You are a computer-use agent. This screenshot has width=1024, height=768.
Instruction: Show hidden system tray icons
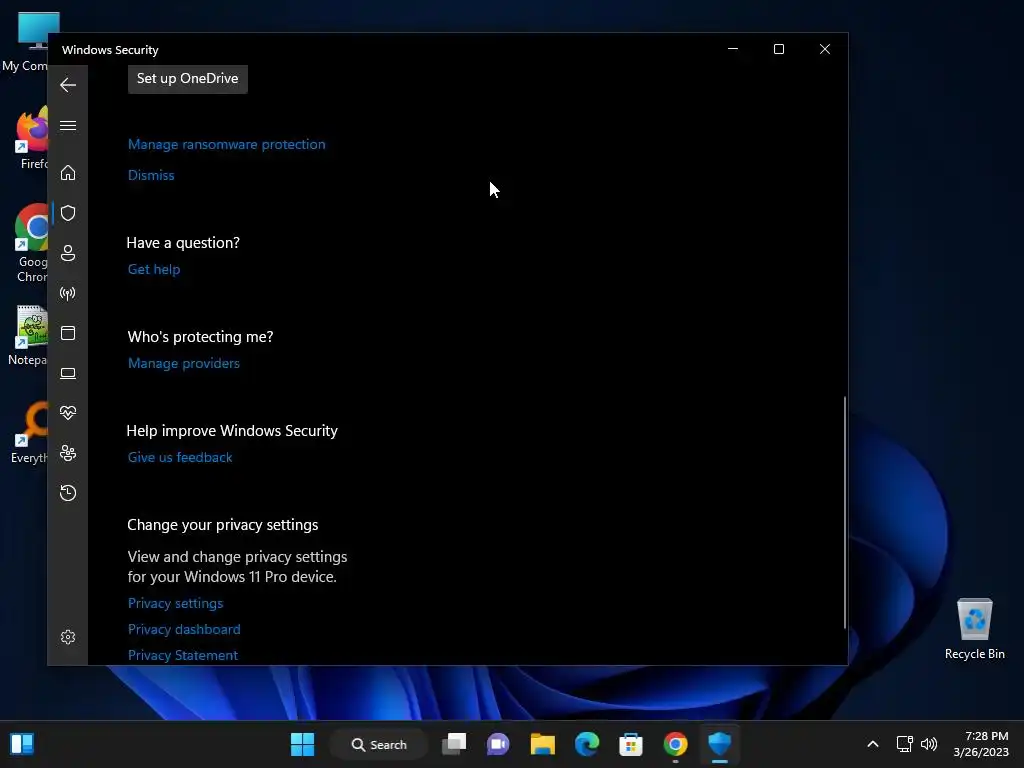point(872,744)
